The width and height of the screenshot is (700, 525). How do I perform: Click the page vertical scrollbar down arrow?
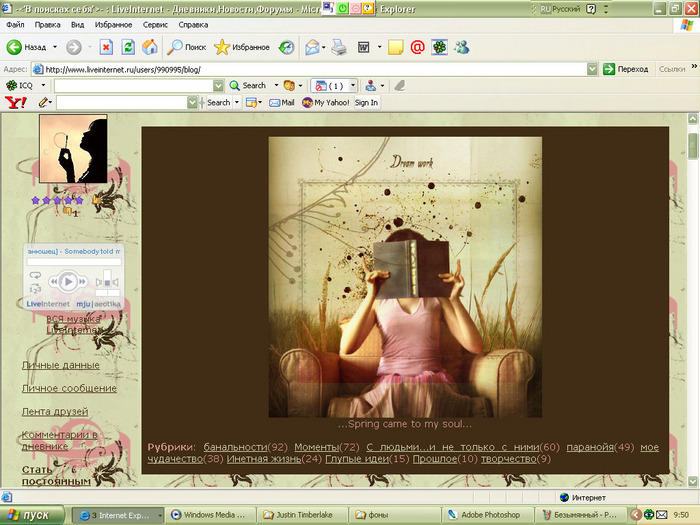692,481
